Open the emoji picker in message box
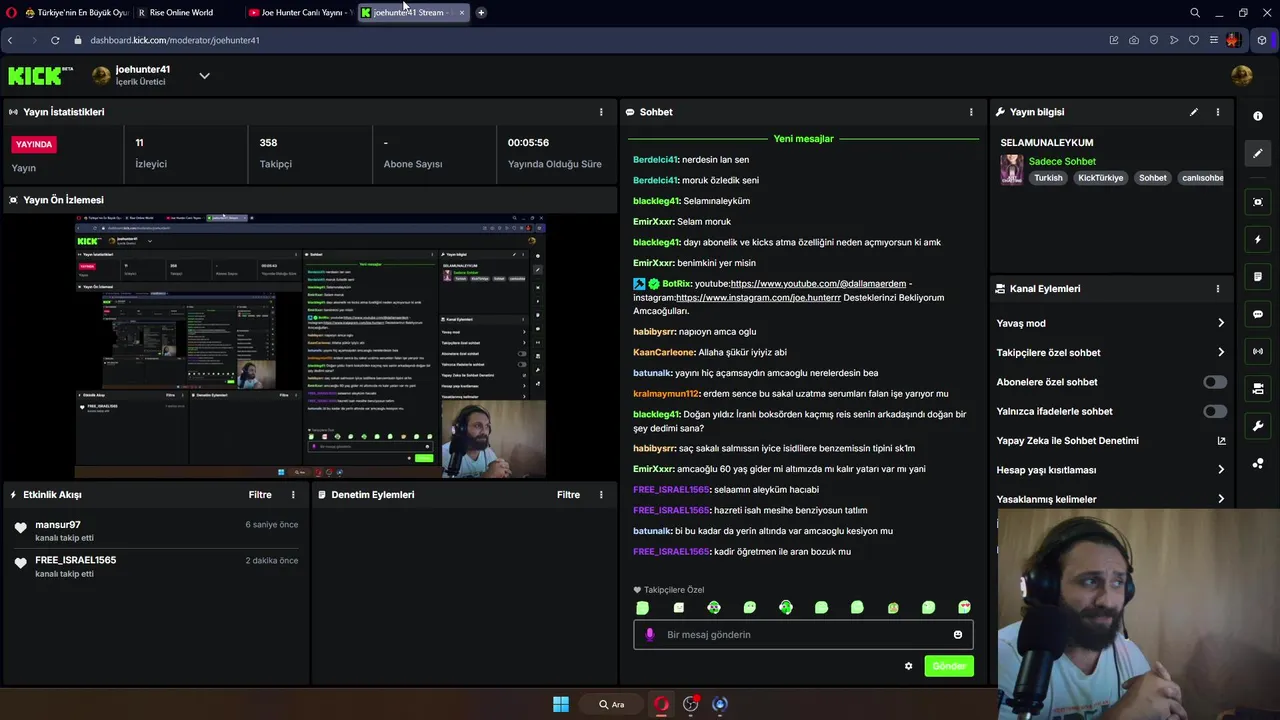The image size is (1280, 720). [x=958, y=635]
